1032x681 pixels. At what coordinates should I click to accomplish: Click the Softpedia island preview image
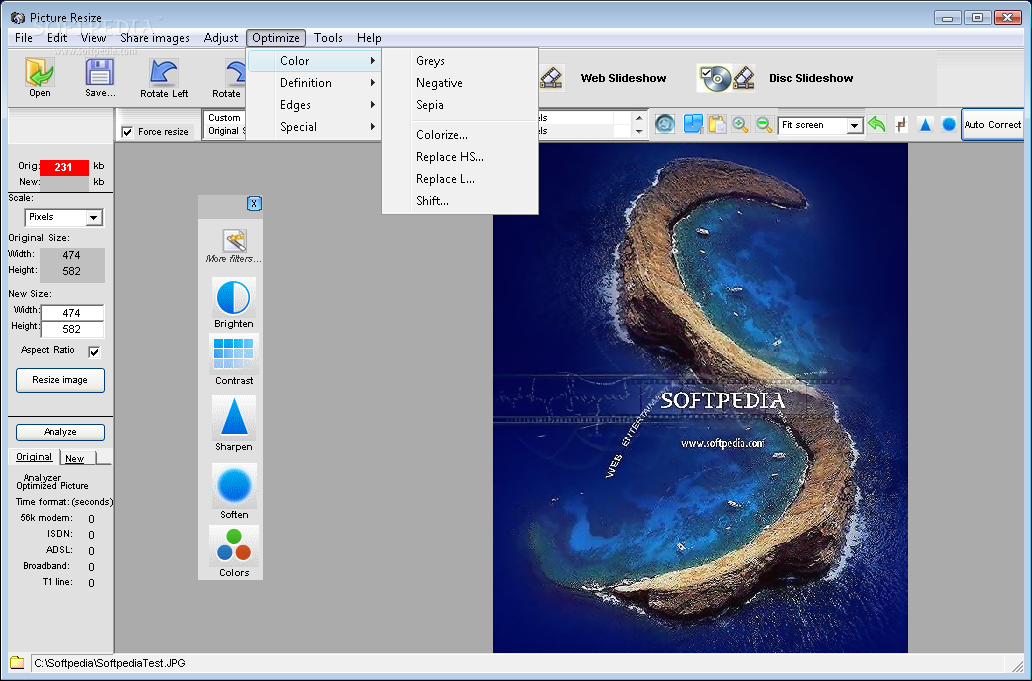700,398
